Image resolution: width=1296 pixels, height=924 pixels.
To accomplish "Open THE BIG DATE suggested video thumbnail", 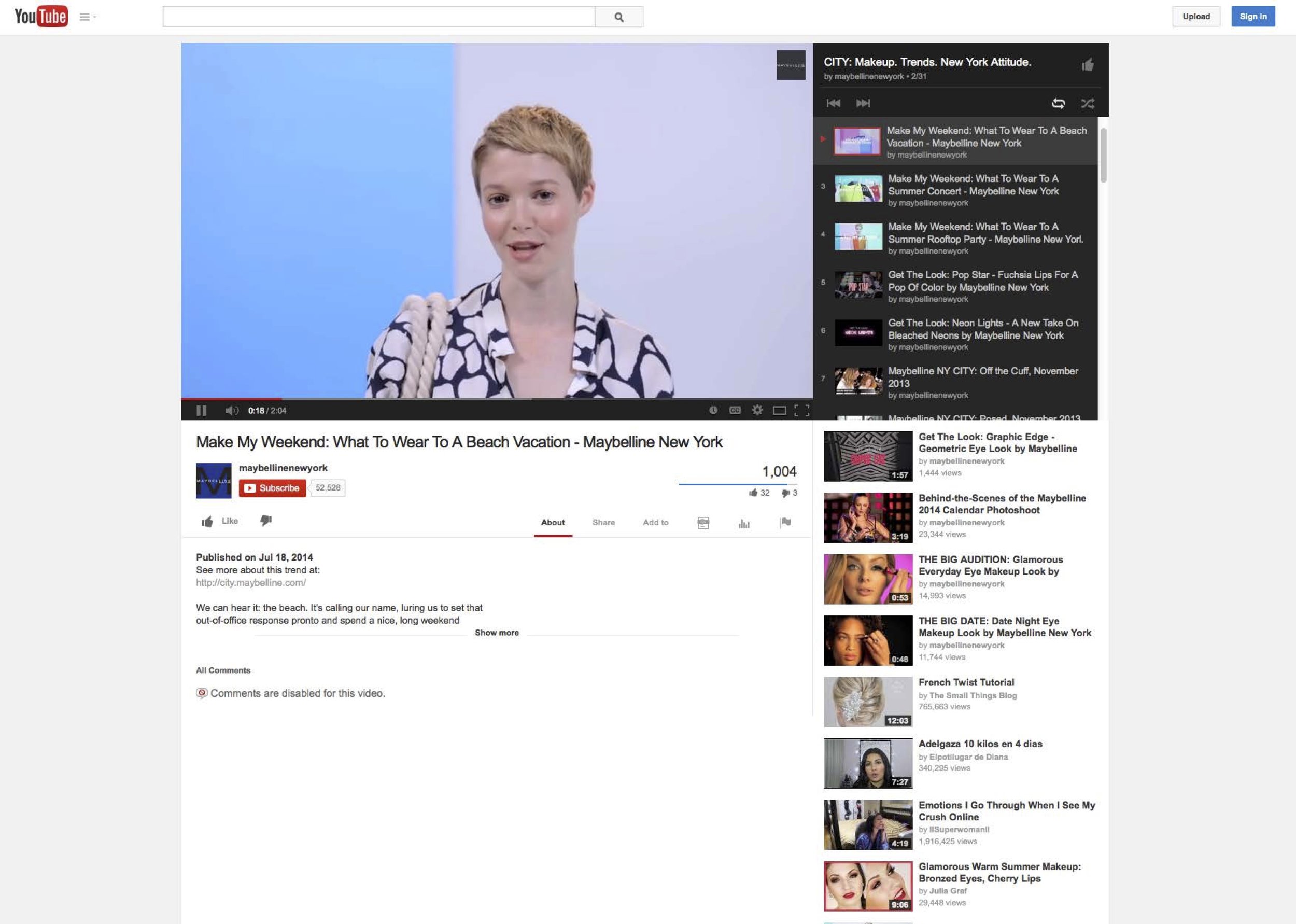I will point(868,641).
